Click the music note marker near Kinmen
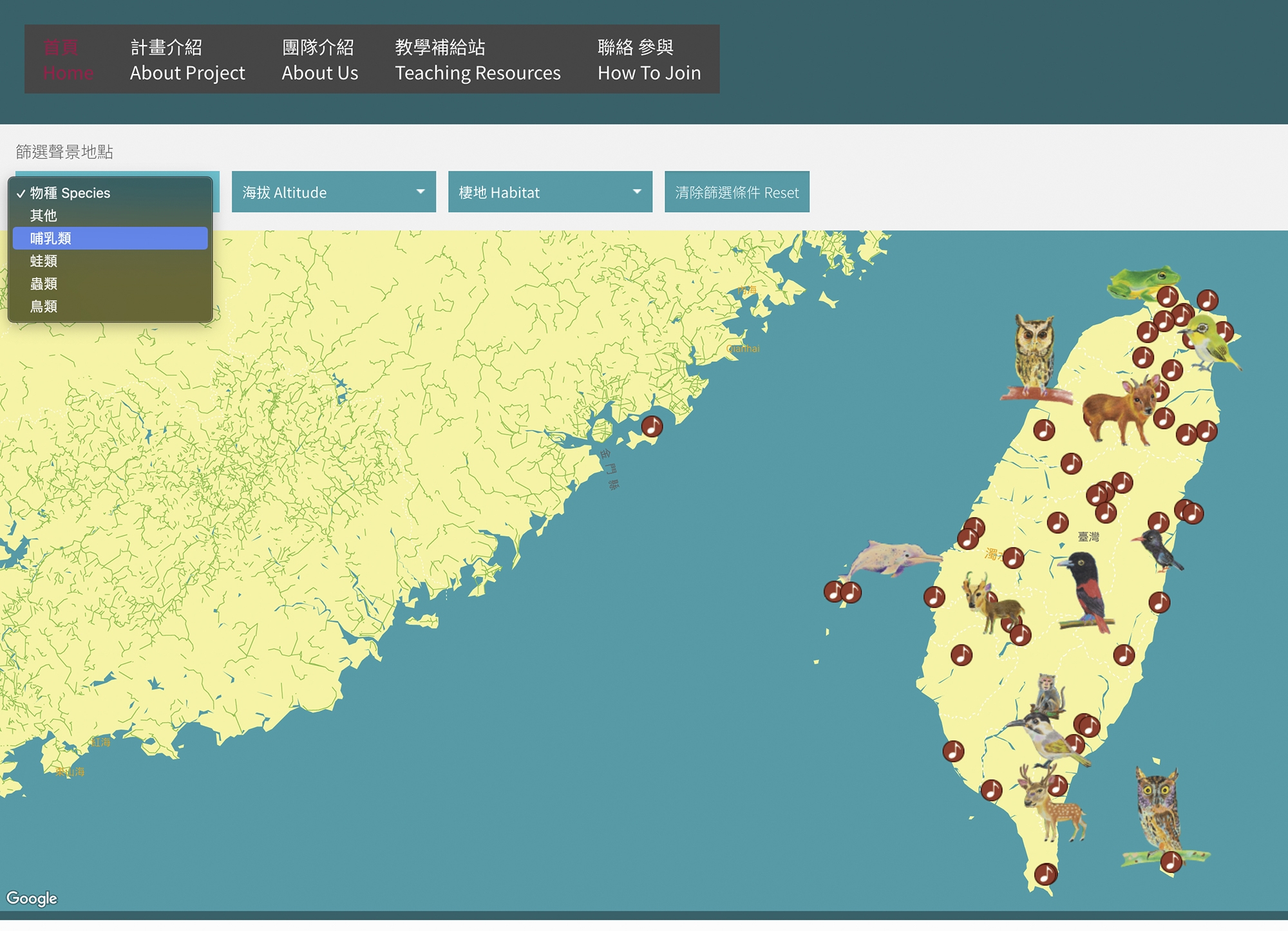The height and width of the screenshot is (931, 1288). pos(652,426)
